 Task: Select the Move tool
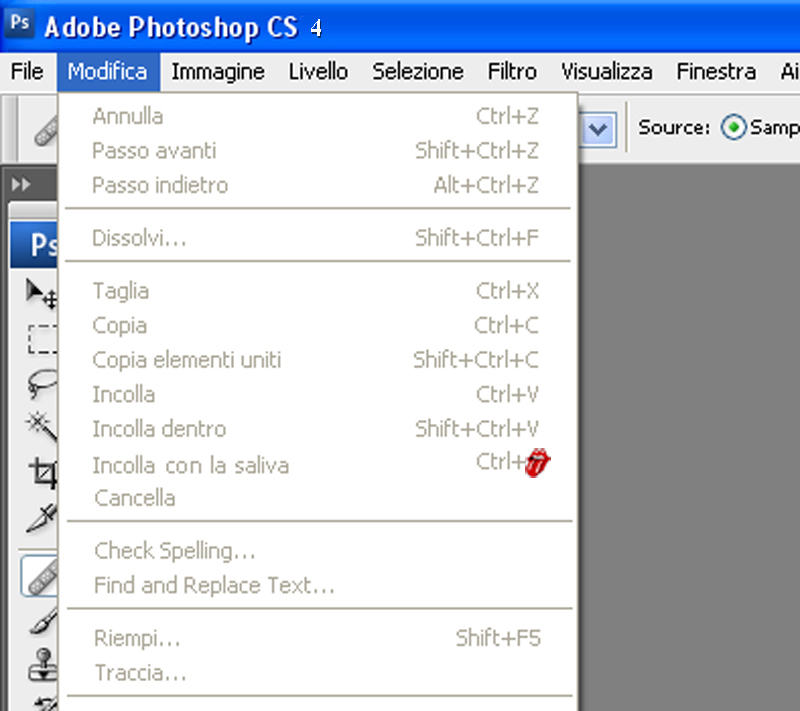41,294
